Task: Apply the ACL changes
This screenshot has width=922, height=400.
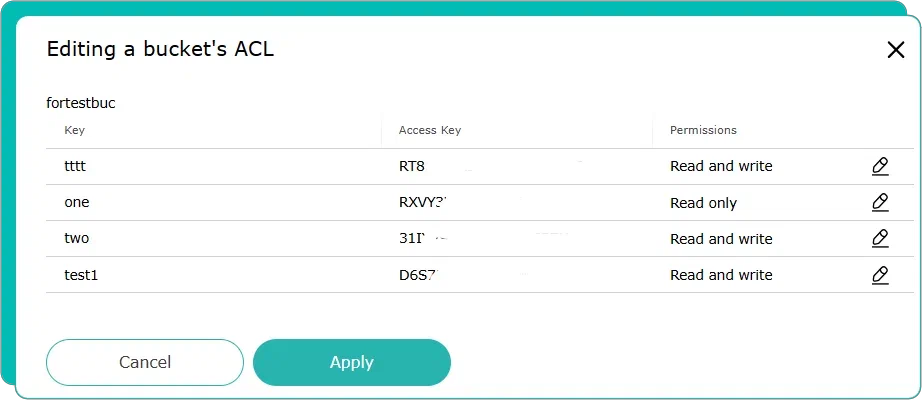Action: [x=352, y=362]
